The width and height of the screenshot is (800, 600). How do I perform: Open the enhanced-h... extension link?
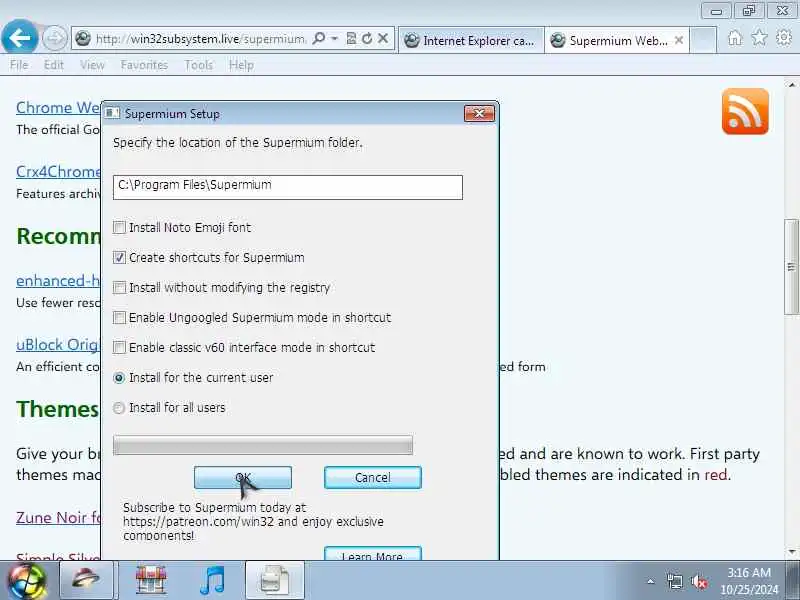(x=58, y=281)
